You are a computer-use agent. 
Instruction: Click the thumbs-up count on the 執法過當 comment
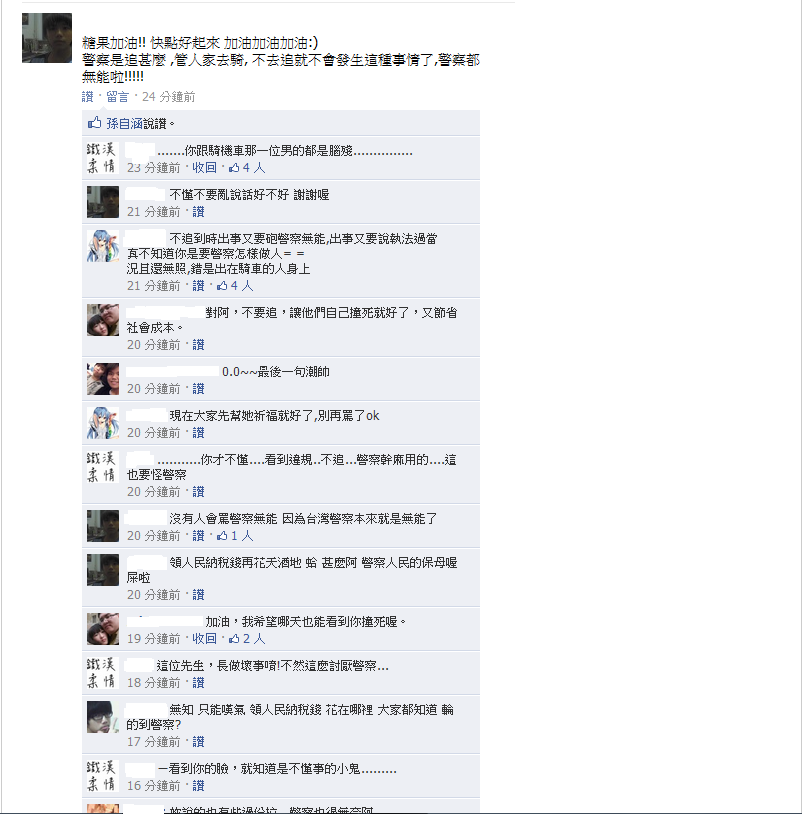(x=235, y=286)
